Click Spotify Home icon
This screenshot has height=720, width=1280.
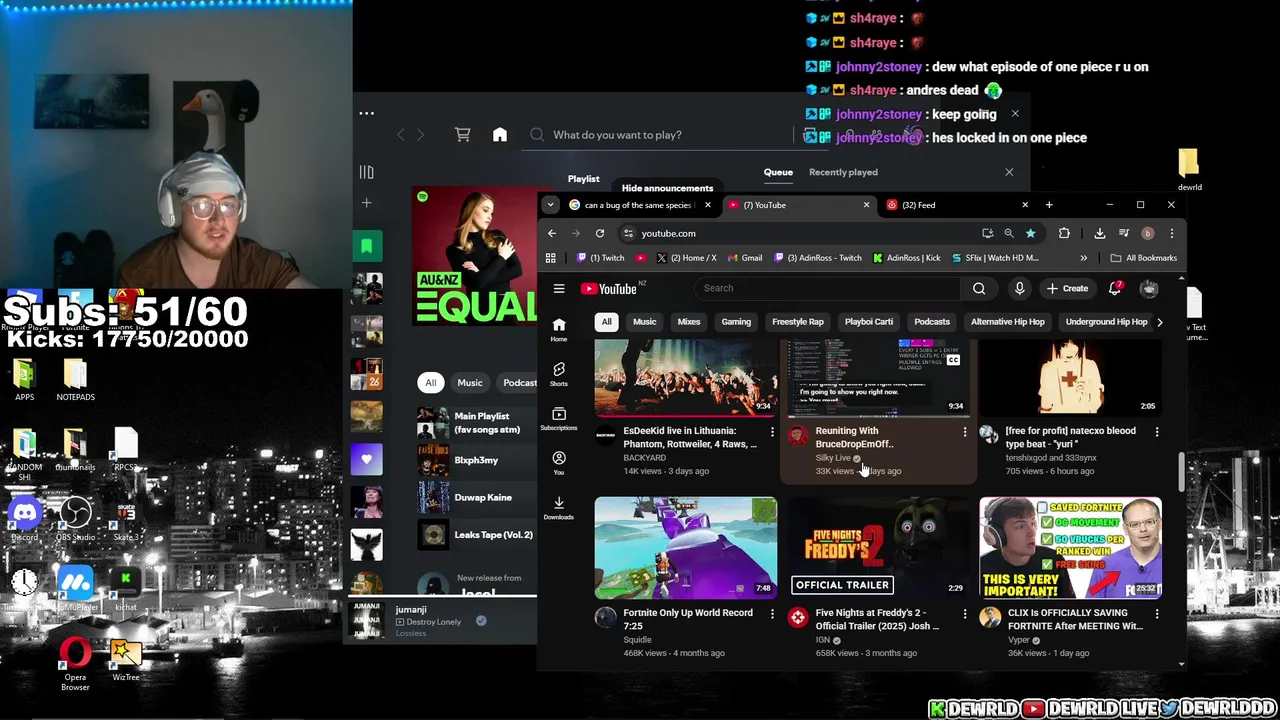pyautogui.click(x=500, y=135)
